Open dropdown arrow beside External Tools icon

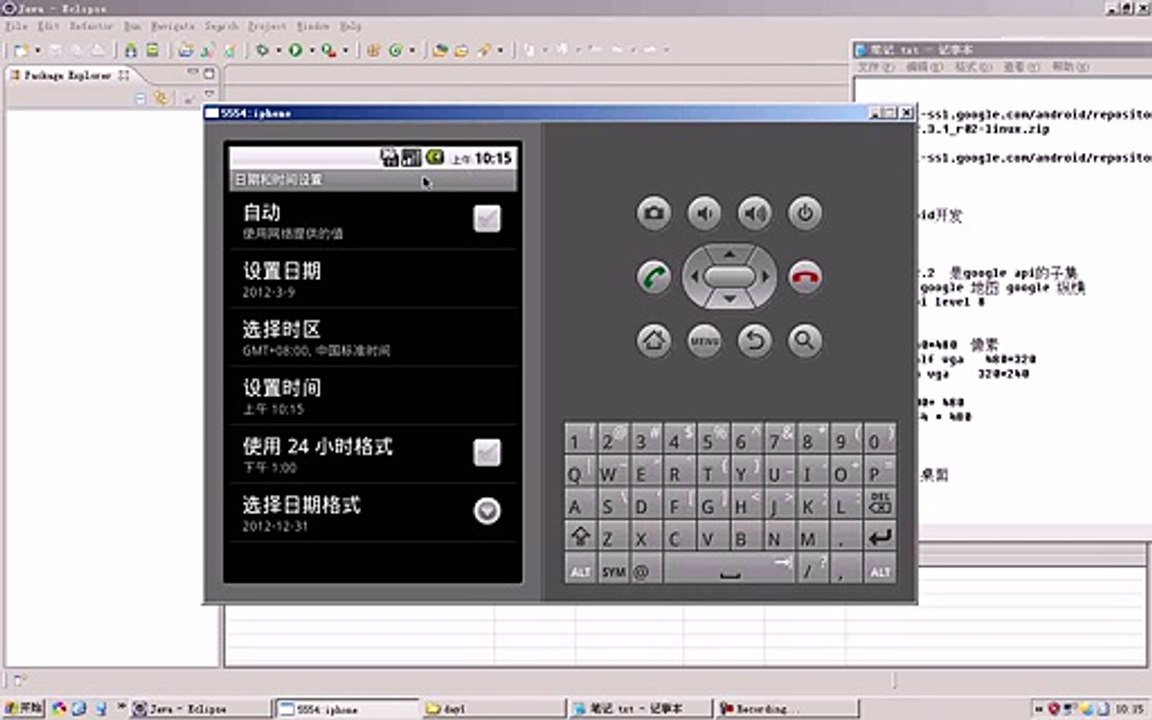pos(345,51)
